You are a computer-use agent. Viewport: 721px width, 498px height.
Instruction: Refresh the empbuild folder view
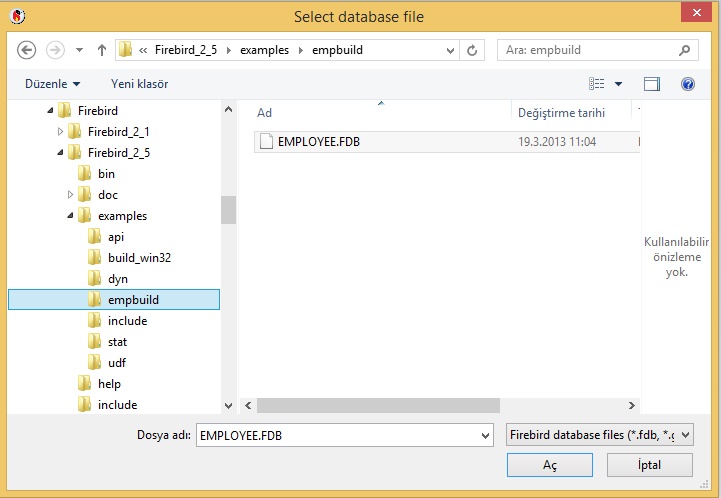tap(473, 49)
